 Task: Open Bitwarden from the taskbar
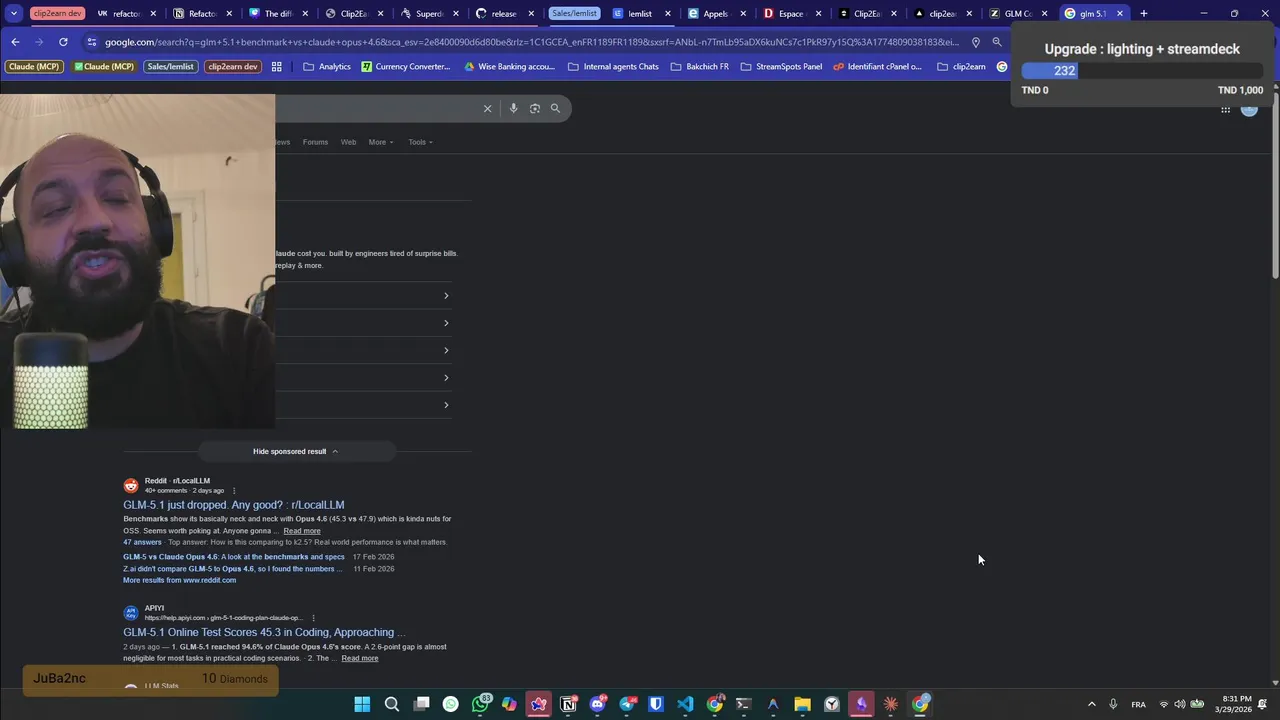click(x=656, y=704)
